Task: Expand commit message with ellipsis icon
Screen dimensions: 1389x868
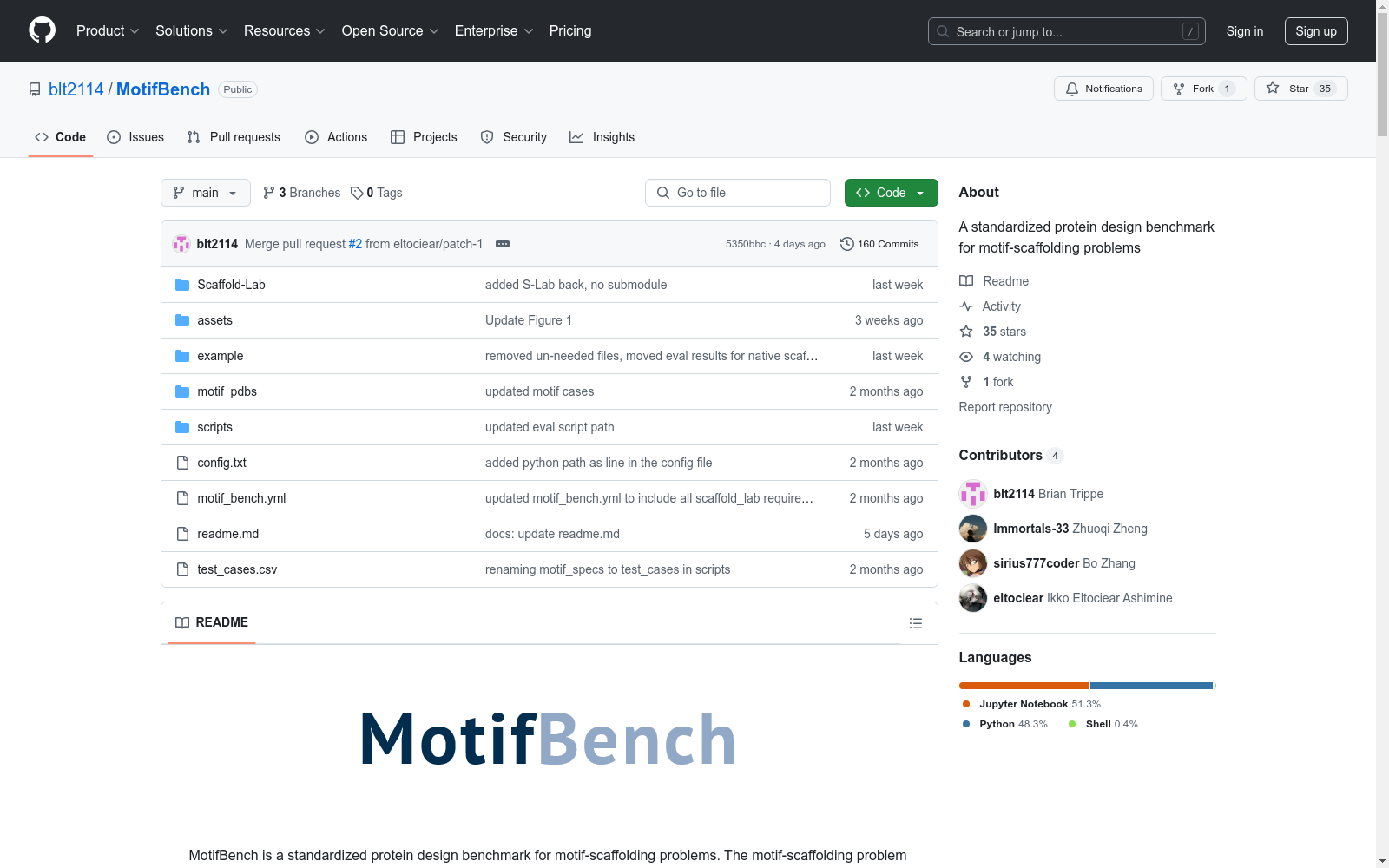Action: click(x=503, y=244)
